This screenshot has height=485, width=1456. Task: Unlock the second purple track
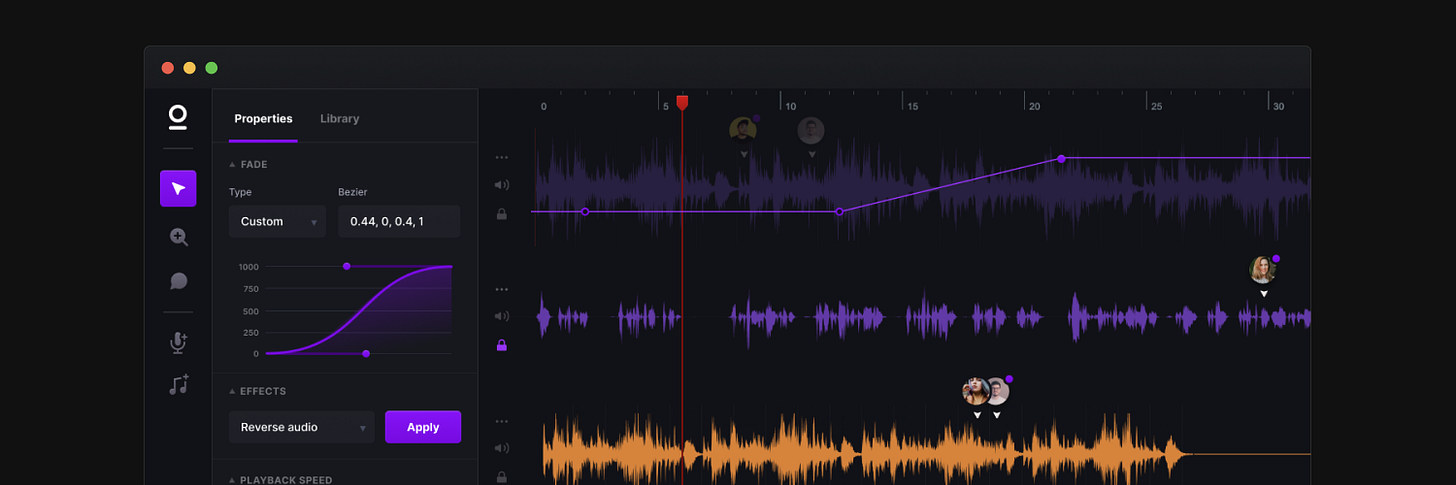[x=501, y=345]
